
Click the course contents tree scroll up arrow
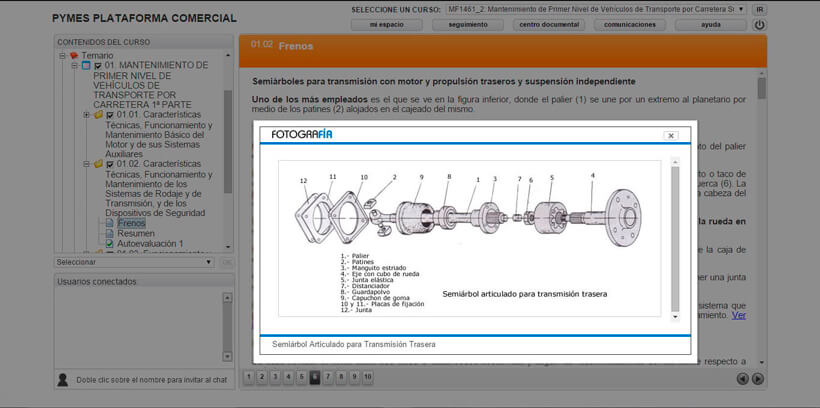[227, 55]
